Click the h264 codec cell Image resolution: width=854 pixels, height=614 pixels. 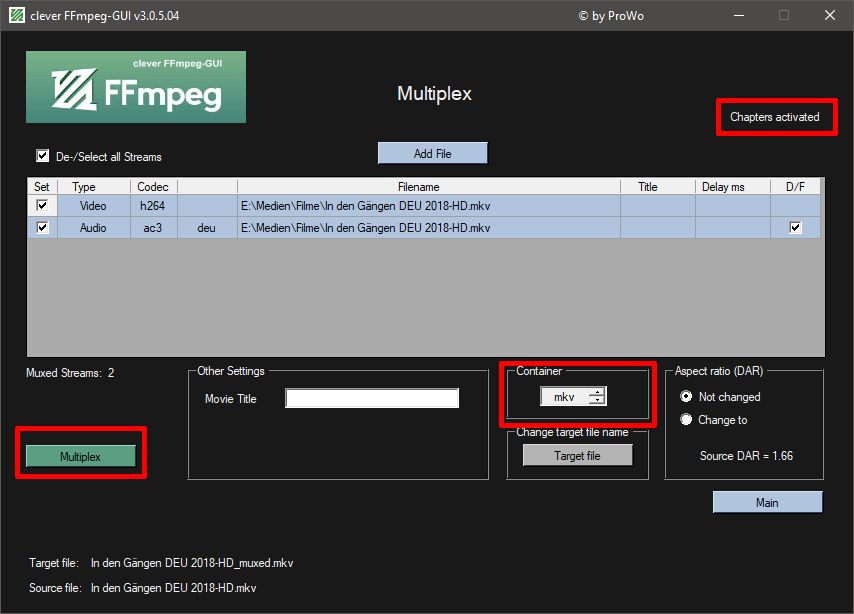(154, 206)
